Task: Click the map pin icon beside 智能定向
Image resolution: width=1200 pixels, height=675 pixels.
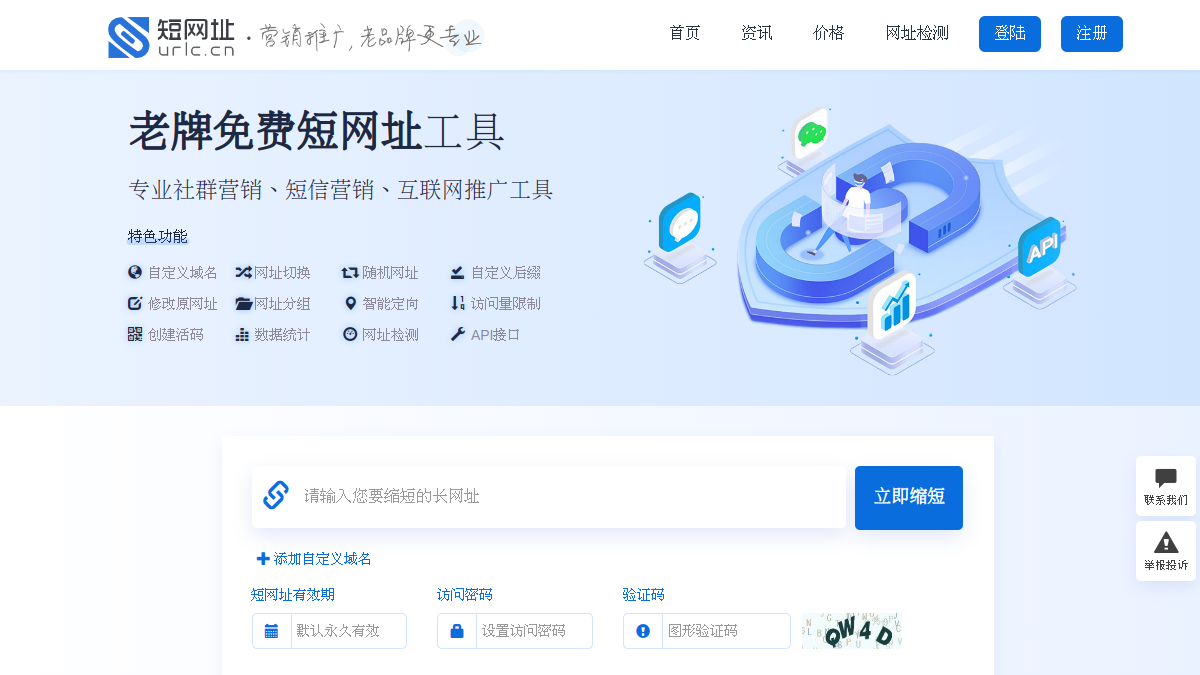Action: [x=350, y=303]
